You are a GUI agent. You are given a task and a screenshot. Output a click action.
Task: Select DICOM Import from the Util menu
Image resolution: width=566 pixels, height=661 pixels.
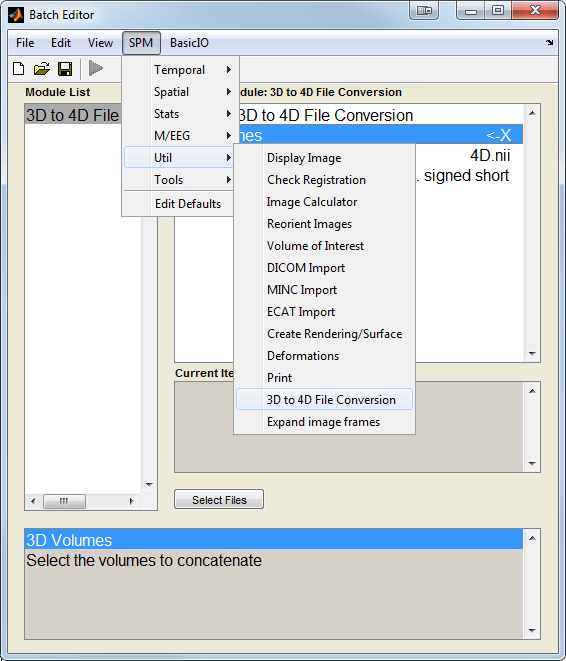(x=325, y=268)
